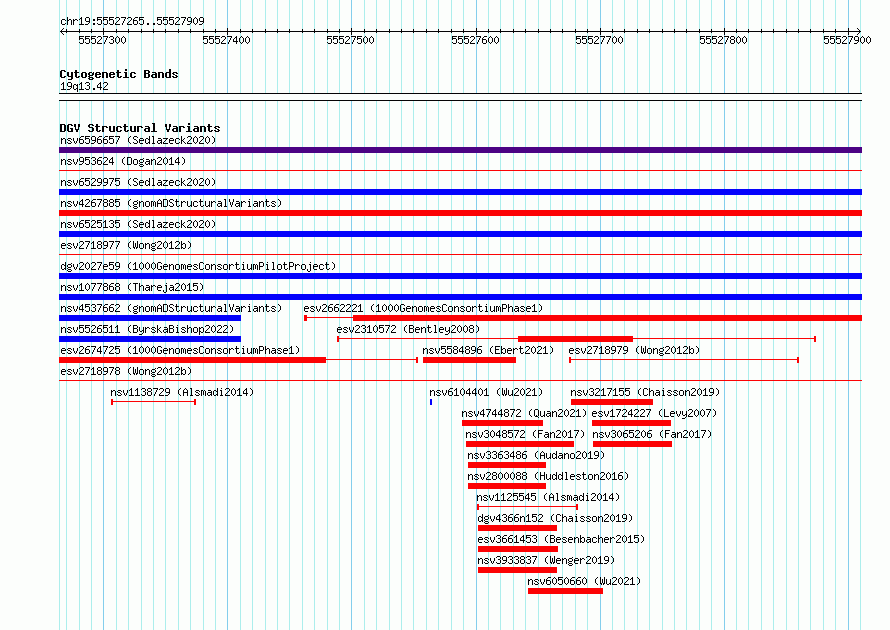Click the DGV Structural Variants track title

pos(140,128)
